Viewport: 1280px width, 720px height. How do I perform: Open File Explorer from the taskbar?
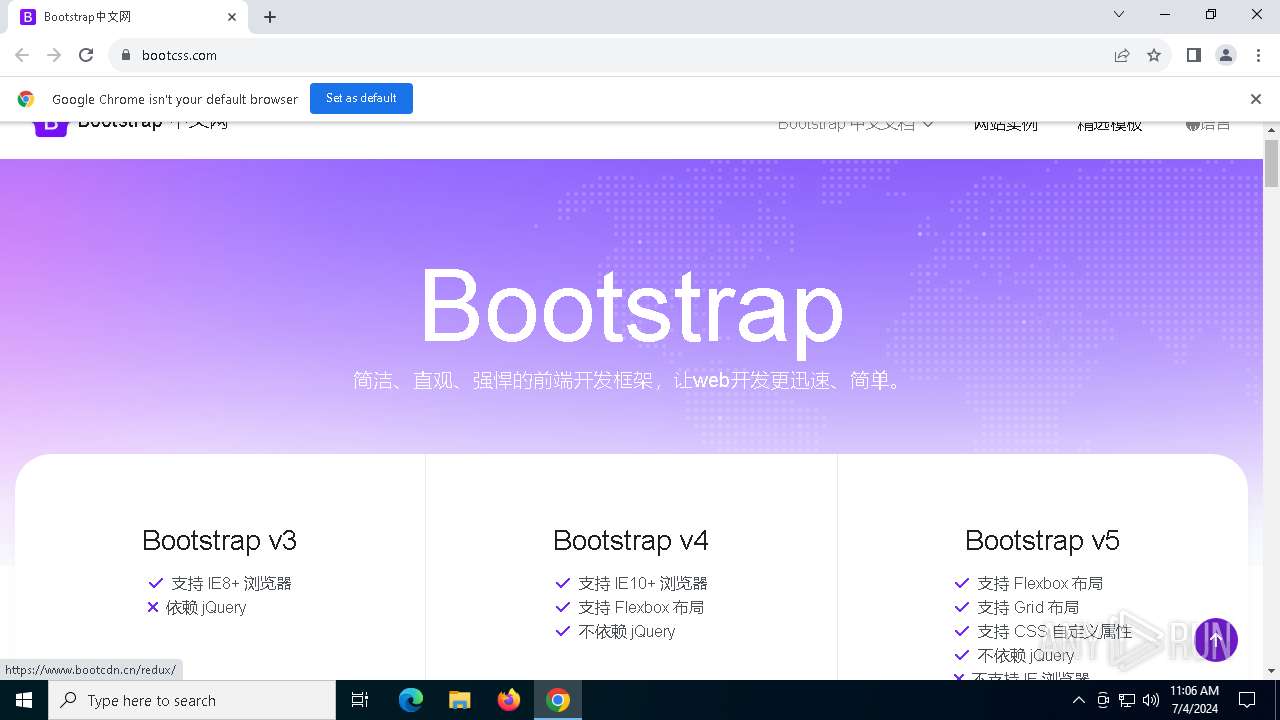tap(459, 700)
